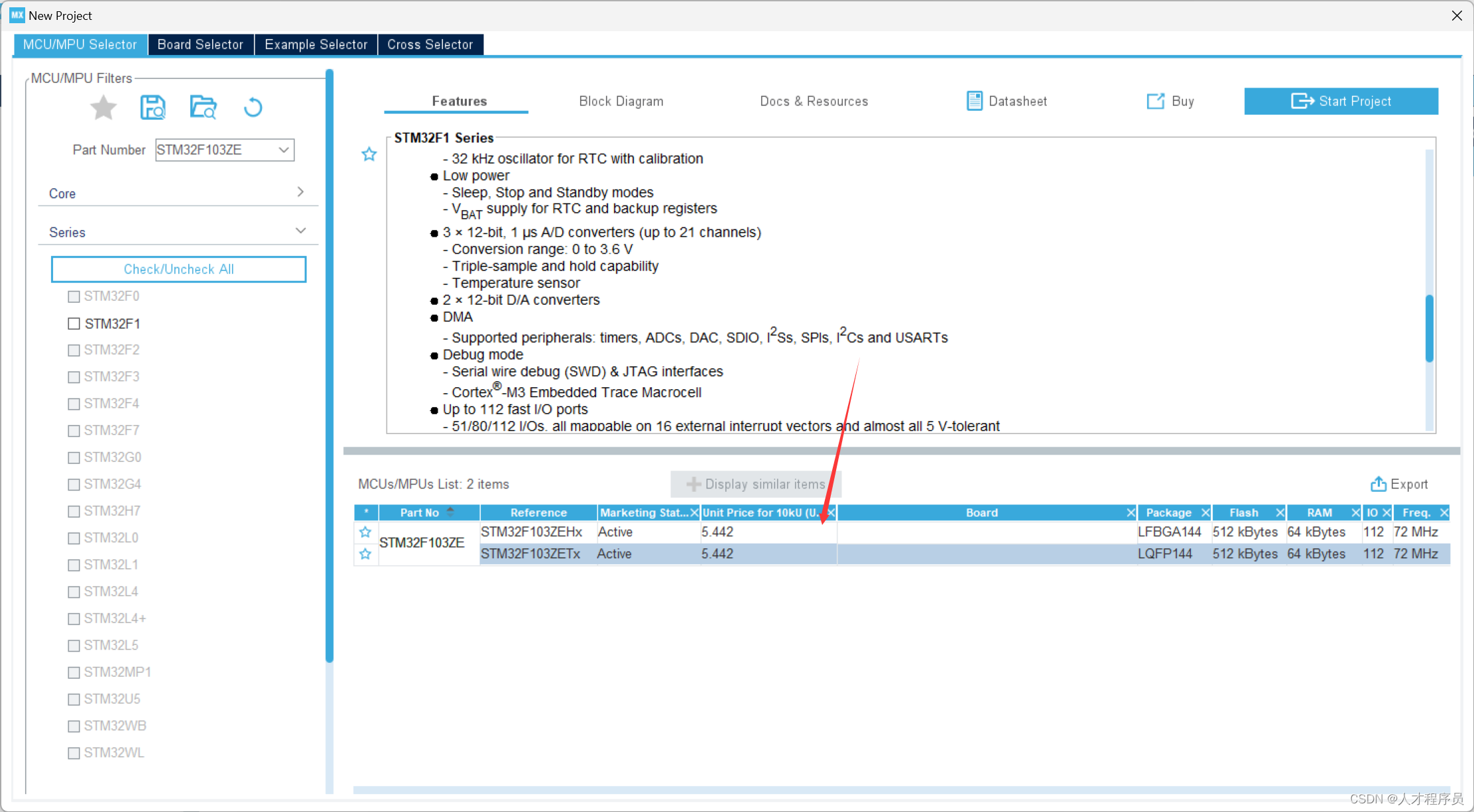The image size is (1474, 812).
Task: Favorite the STM32F1 Series with the star
Action: (369, 154)
